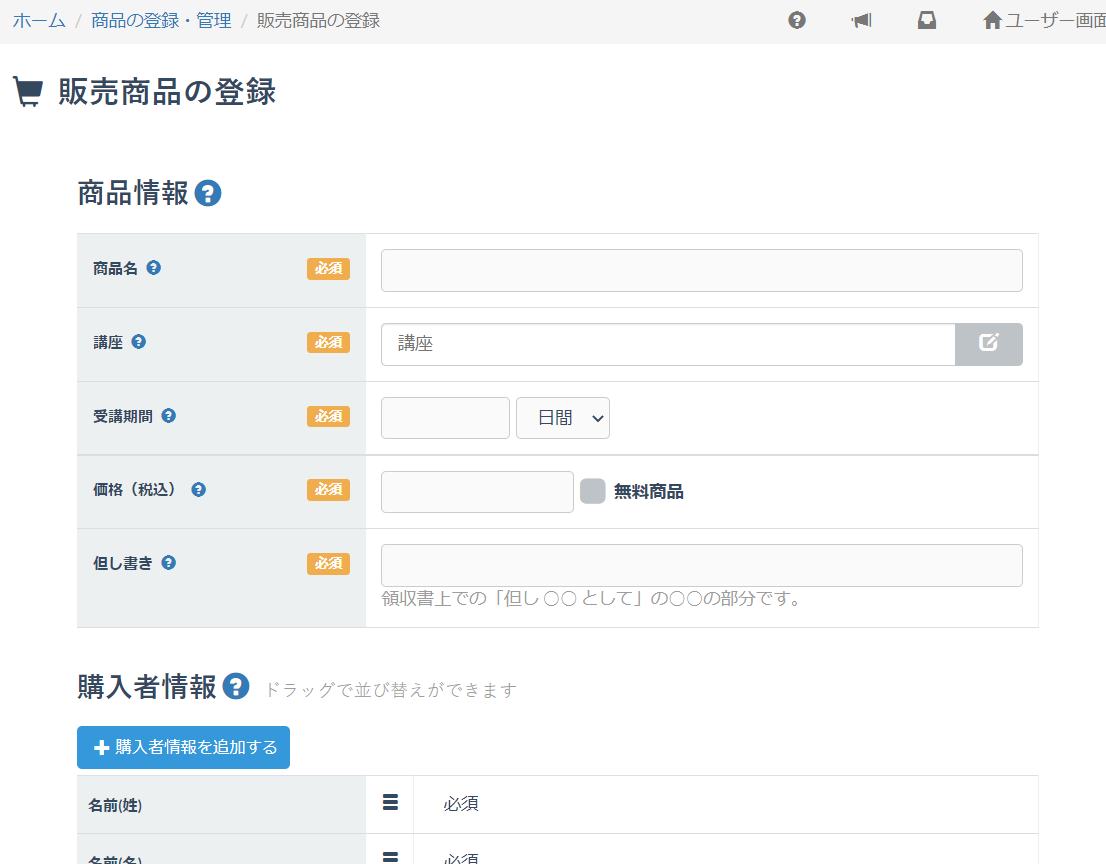
Task: Click the edit icon button for 講座 field
Action: point(988,344)
